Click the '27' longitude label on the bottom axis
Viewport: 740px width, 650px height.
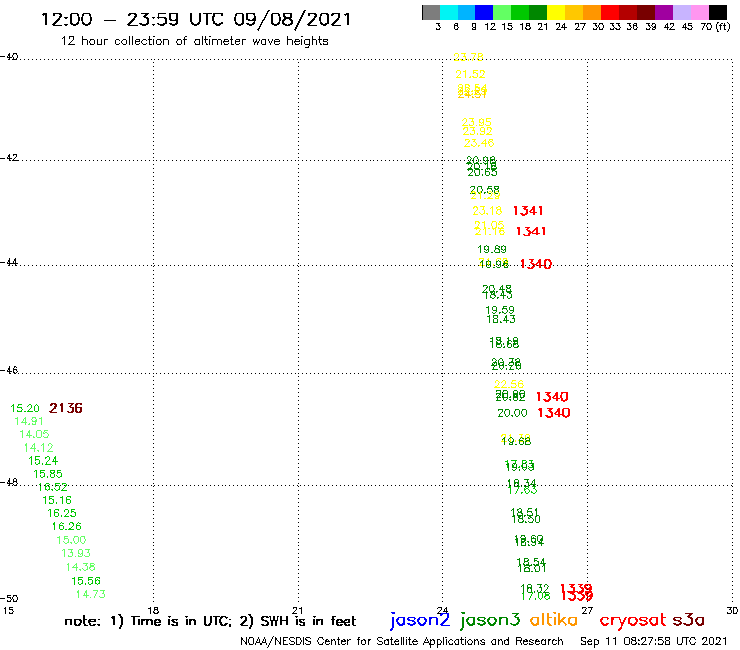tap(587, 610)
